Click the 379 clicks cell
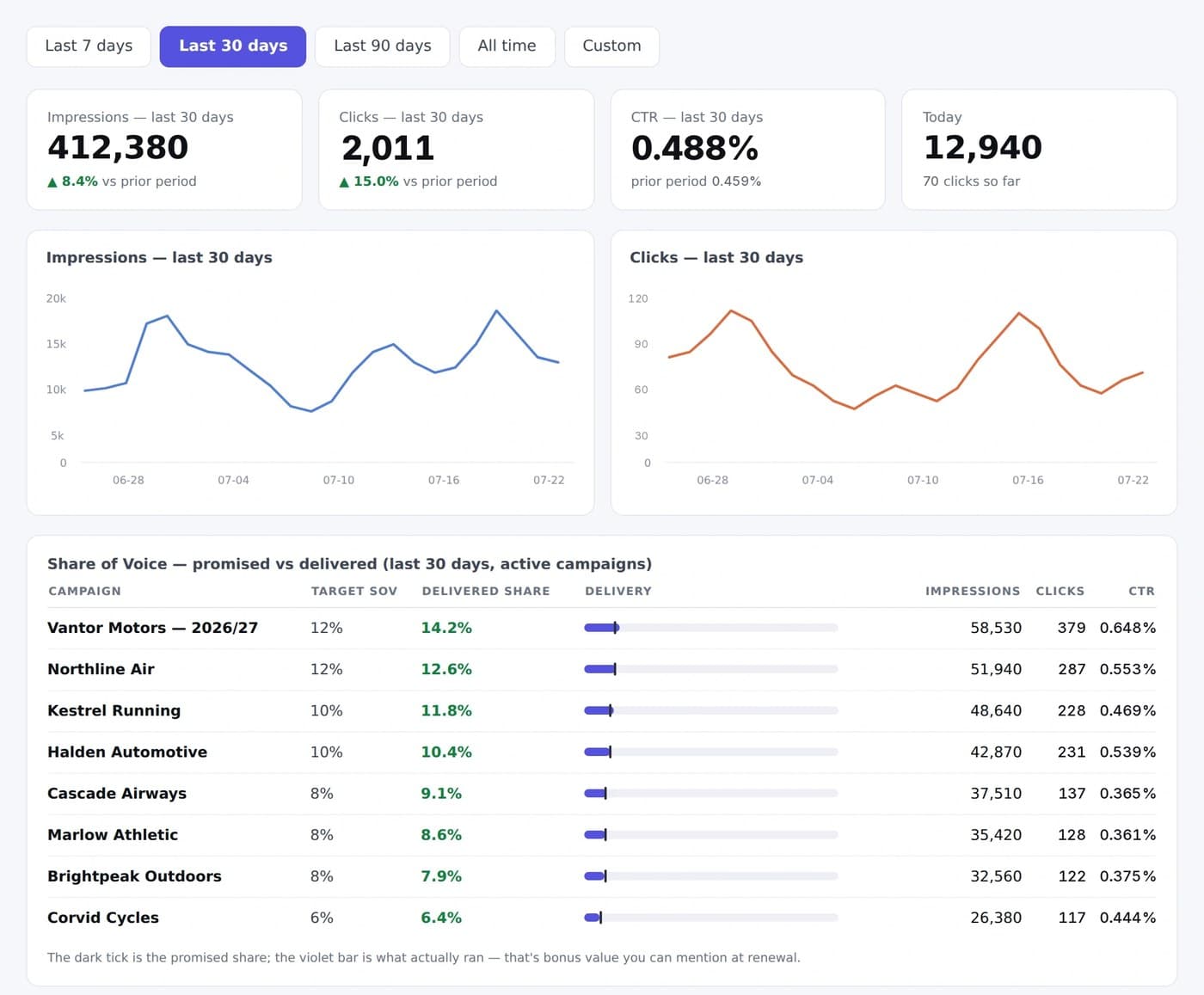Screen dimensions: 1204x995 pyautogui.click(x=1072, y=628)
